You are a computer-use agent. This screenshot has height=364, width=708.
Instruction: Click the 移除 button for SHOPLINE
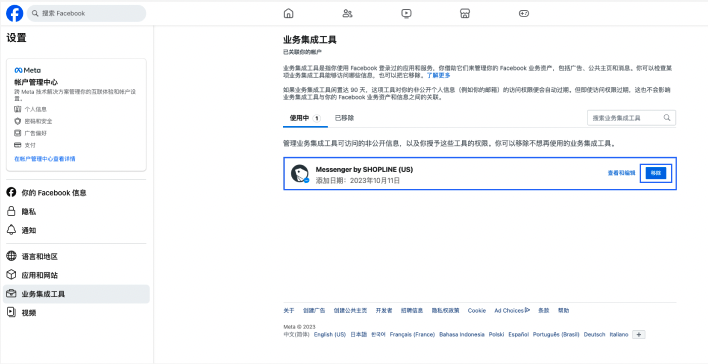[x=656, y=173]
